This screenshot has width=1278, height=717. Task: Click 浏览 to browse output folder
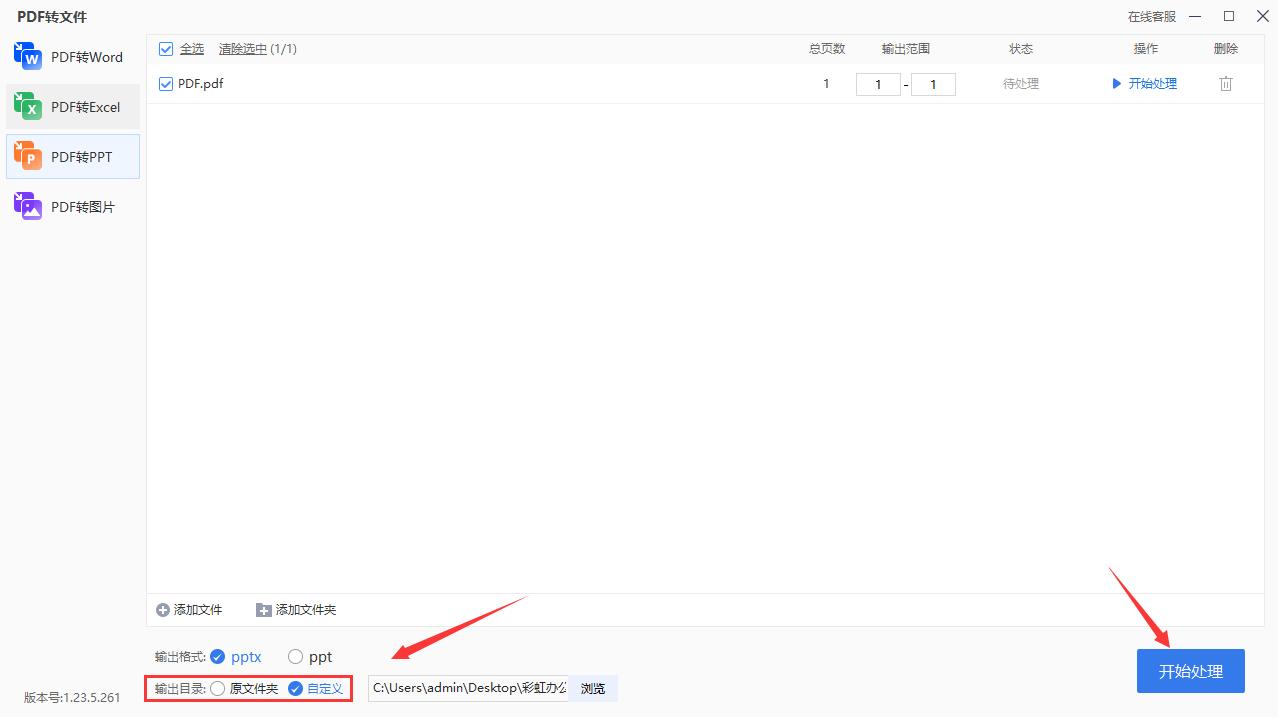593,689
